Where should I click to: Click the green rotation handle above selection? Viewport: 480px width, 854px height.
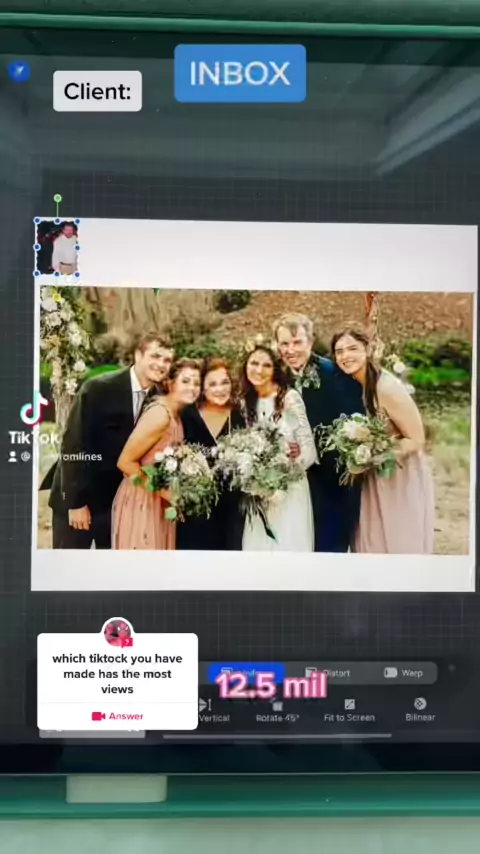click(57, 198)
